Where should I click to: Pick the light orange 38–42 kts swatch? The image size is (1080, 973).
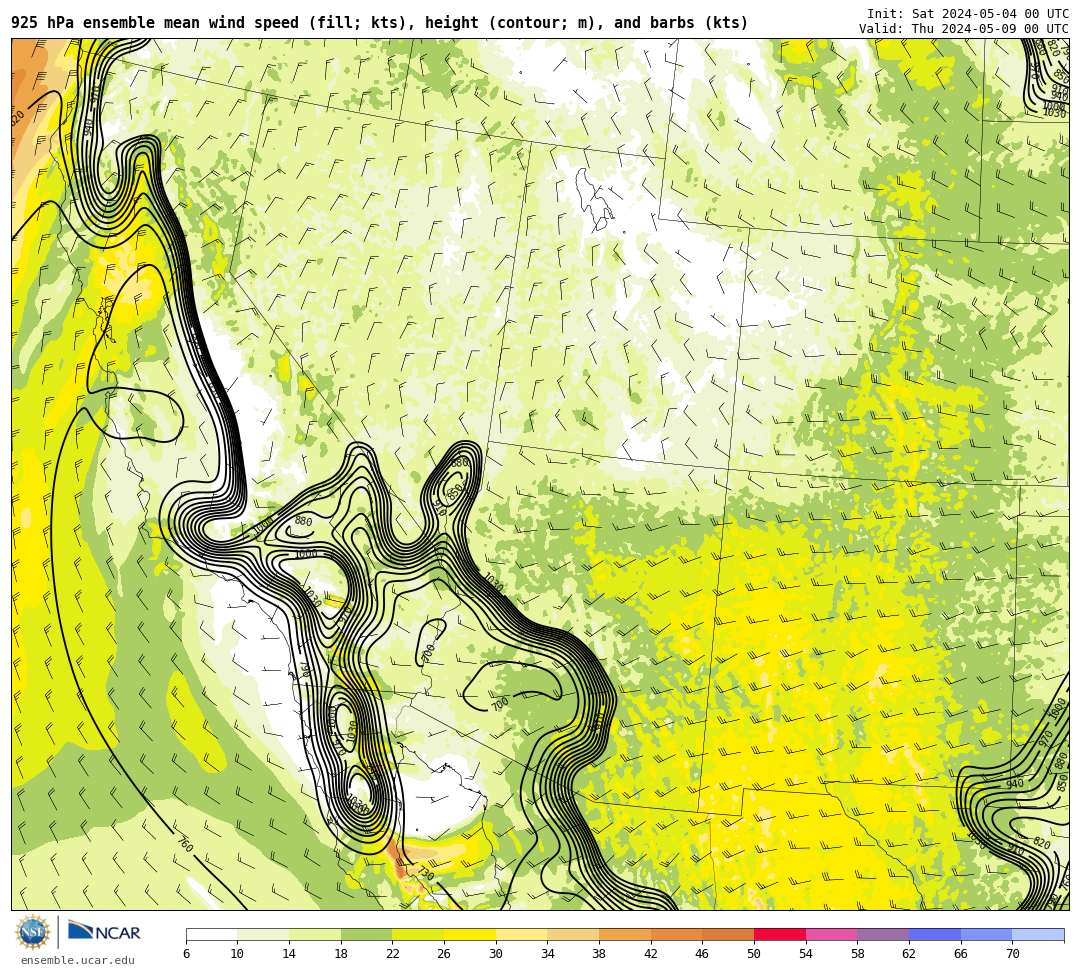(x=625, y=934)
